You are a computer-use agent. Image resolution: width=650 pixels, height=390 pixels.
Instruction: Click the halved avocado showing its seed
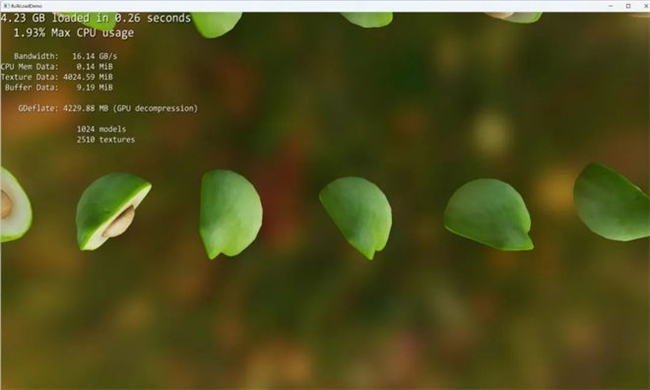pyautogui.click(x=113, y=211)
